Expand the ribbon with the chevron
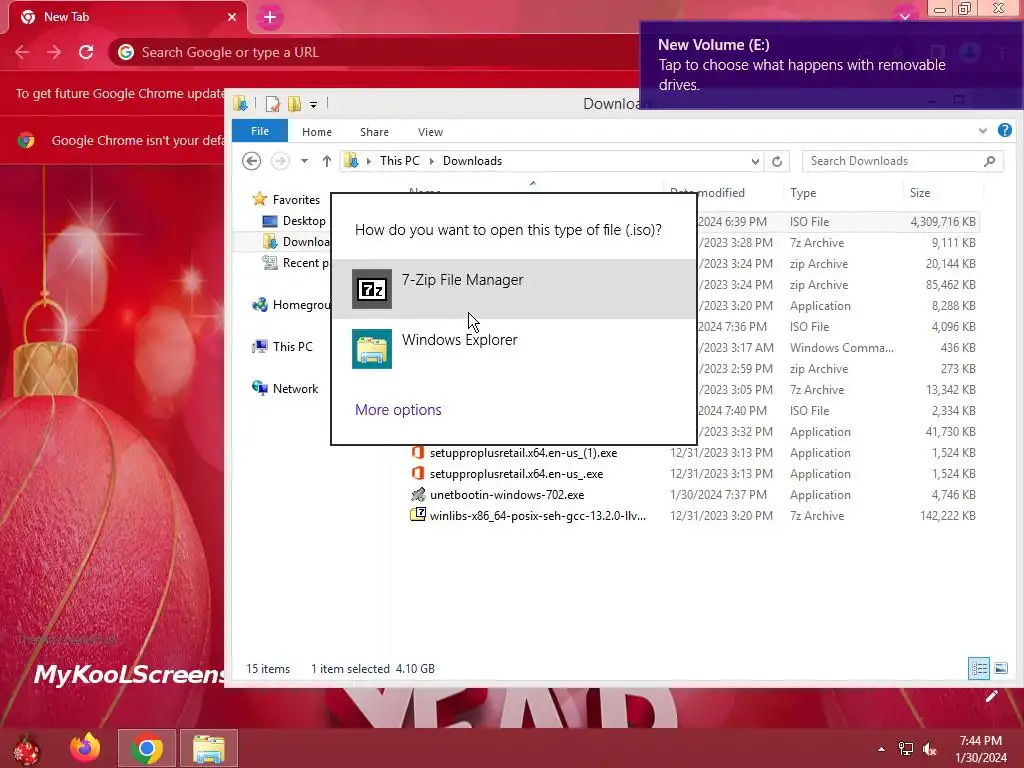Image resolution: width=1024 pixels, height=768 pixels. click(x=983, y=131)
